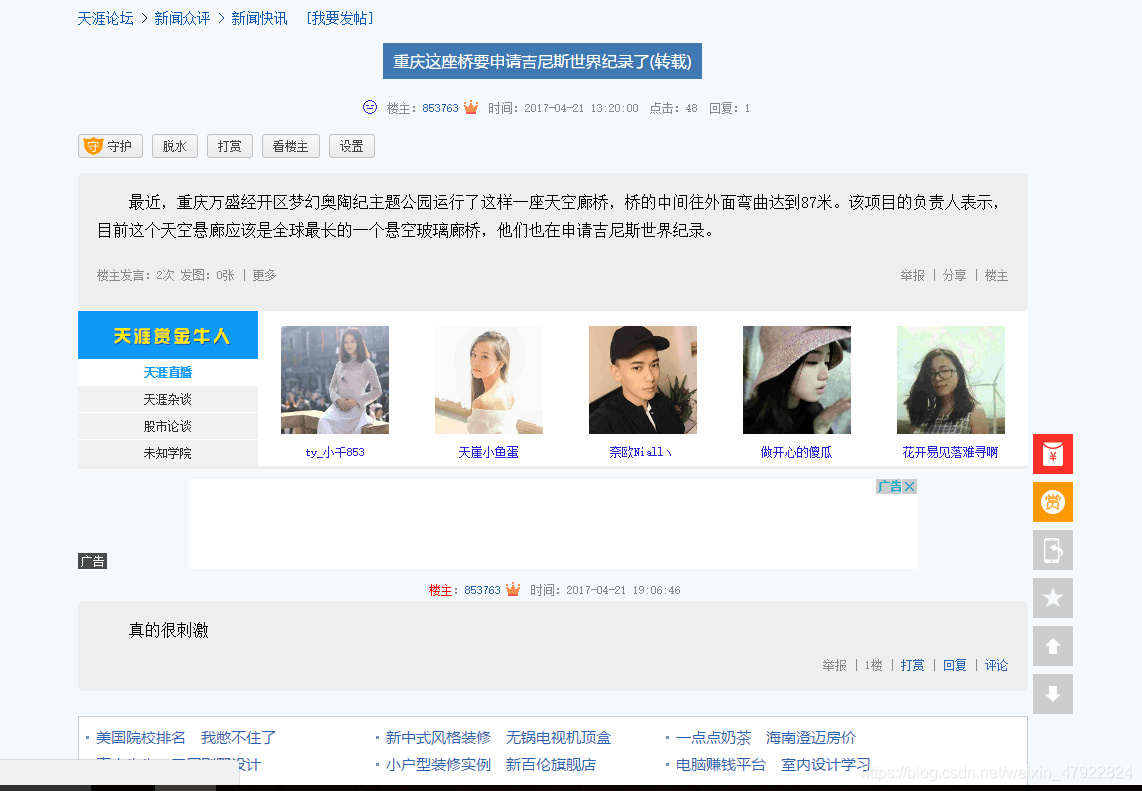1142x791 pixels.
Task: Click the post title 重庆这座桥要申请吉尼斯世界纪录了
Action: [543, 61]
